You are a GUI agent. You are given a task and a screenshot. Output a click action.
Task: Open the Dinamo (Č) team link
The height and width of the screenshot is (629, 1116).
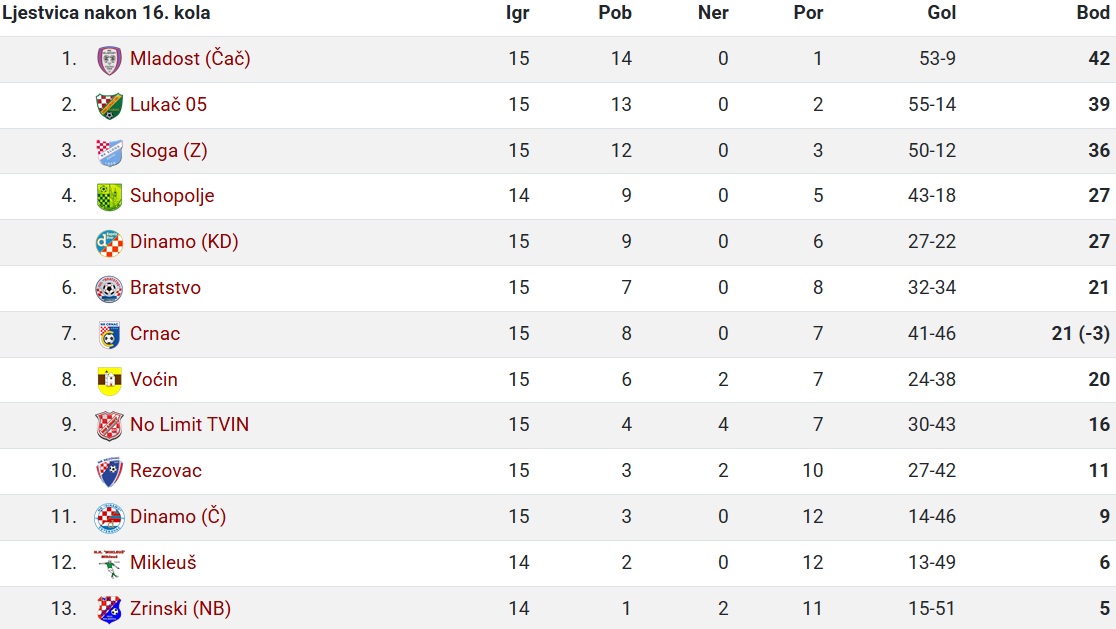(178, 516)
